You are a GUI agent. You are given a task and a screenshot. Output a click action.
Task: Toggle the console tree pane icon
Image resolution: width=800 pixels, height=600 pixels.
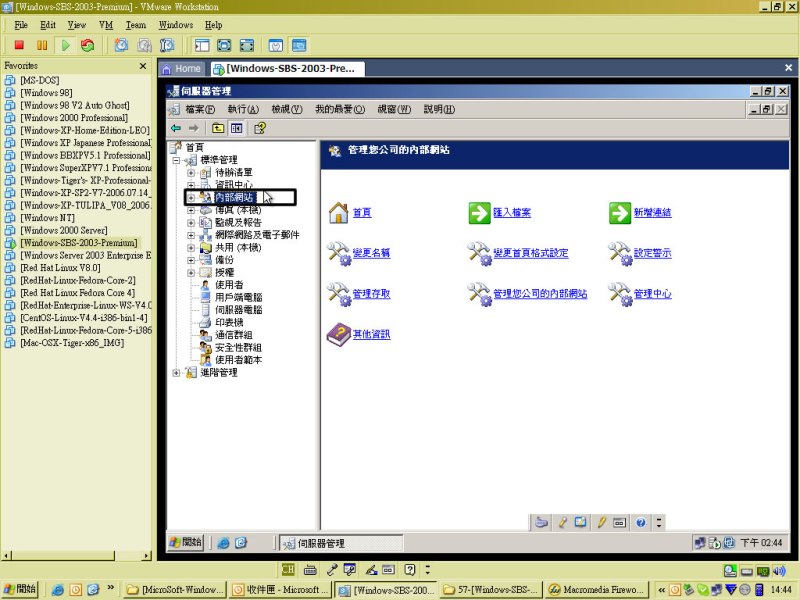236,128
